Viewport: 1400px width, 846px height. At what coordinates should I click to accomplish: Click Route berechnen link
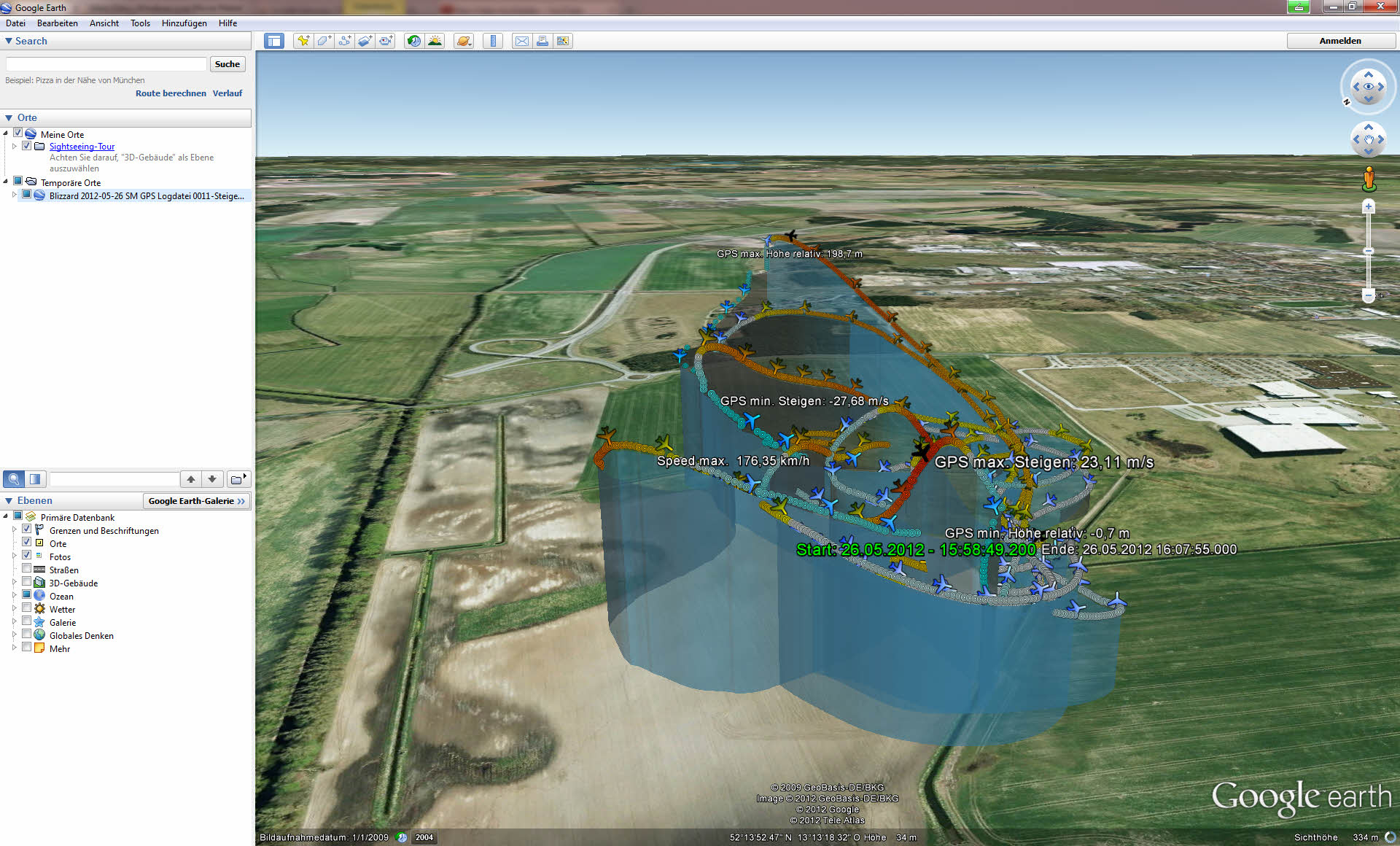(x=171, y=93)
